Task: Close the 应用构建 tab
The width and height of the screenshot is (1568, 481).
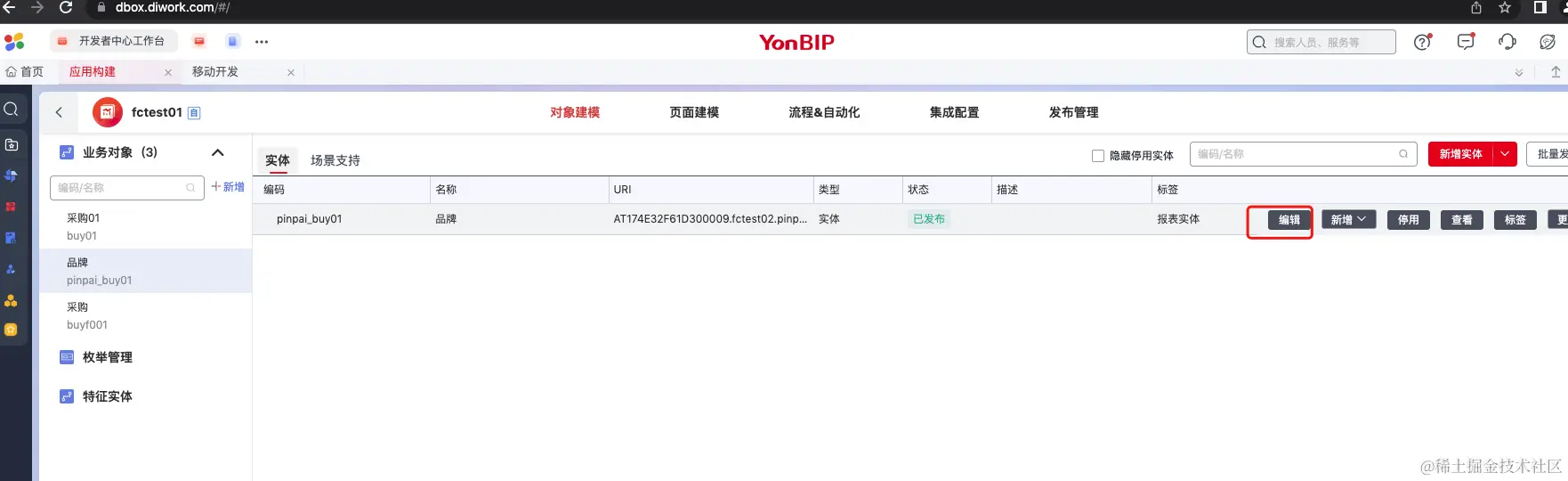Action: pyautogui.click(x=168, y=73)
